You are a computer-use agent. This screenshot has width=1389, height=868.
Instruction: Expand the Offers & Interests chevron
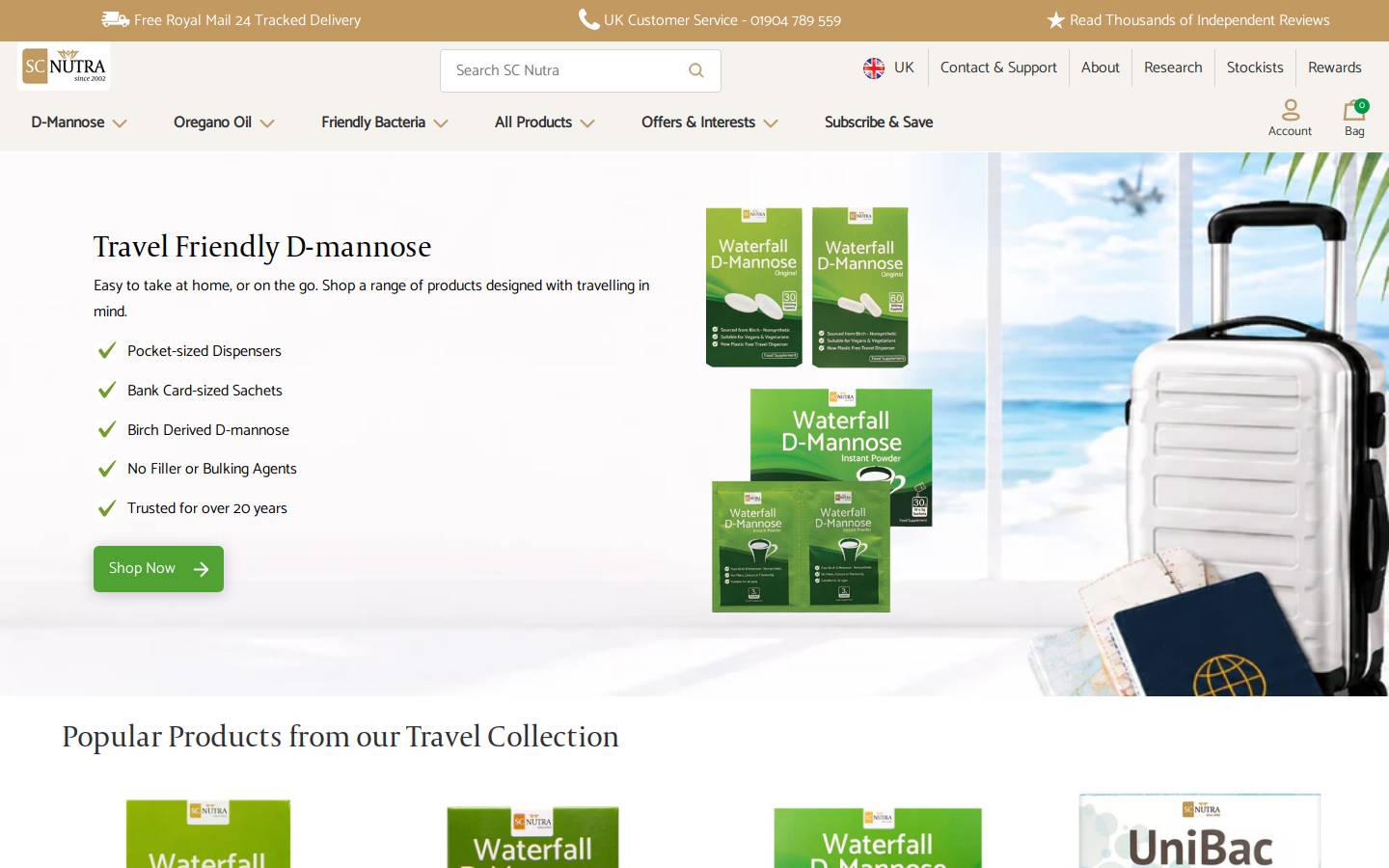click(771, 123)
